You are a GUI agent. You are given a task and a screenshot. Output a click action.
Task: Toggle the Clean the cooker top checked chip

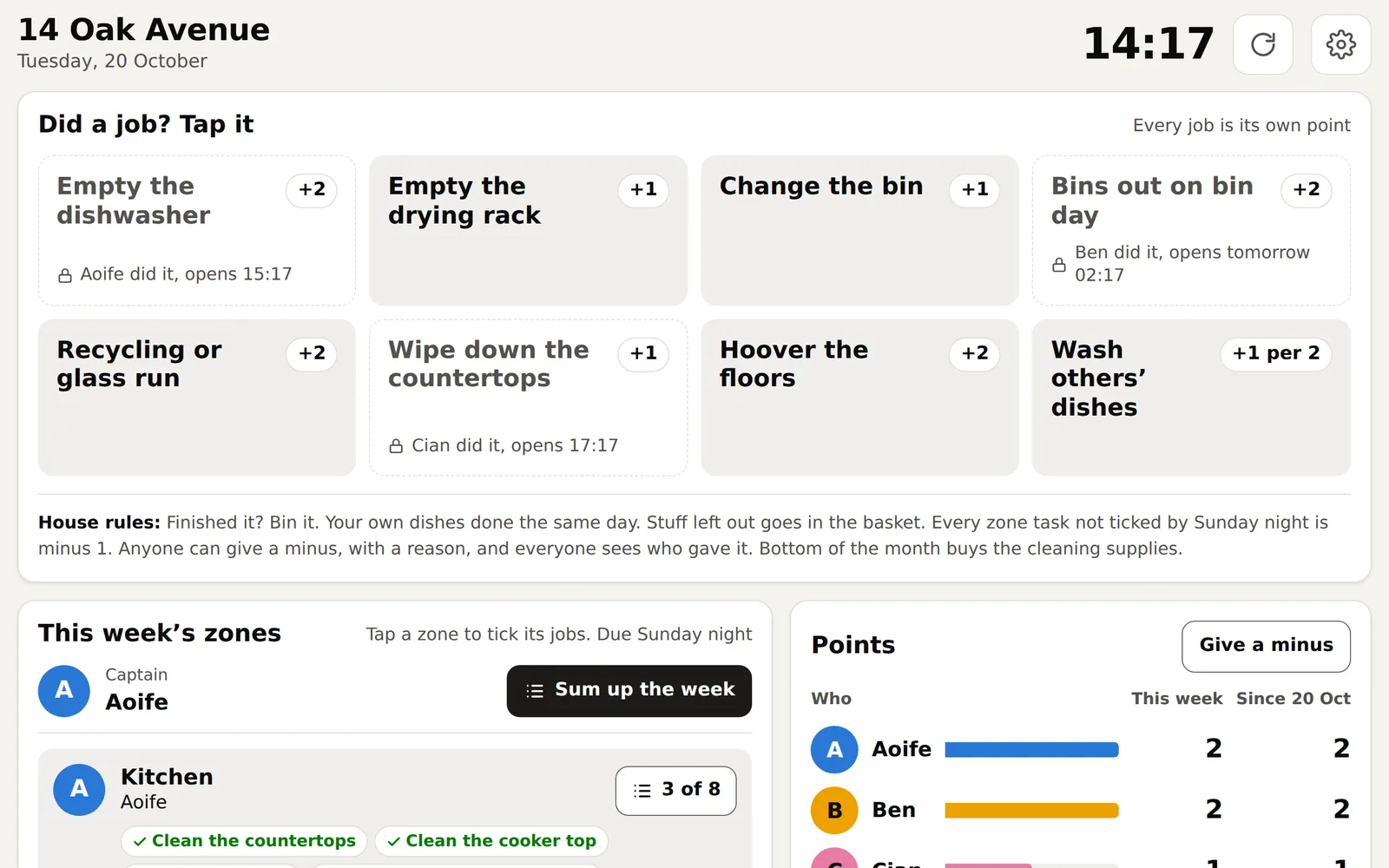click(x=491, y=841)
